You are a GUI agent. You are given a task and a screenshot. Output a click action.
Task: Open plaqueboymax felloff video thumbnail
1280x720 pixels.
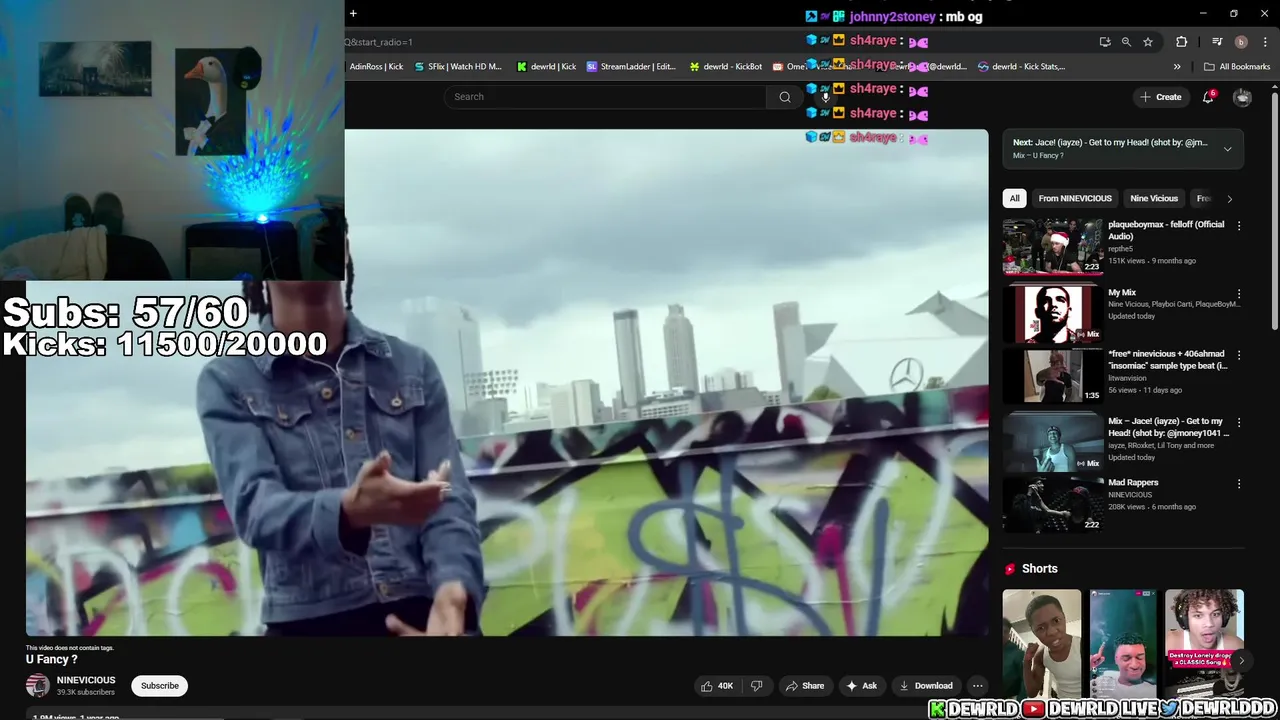click(1052, 246)
